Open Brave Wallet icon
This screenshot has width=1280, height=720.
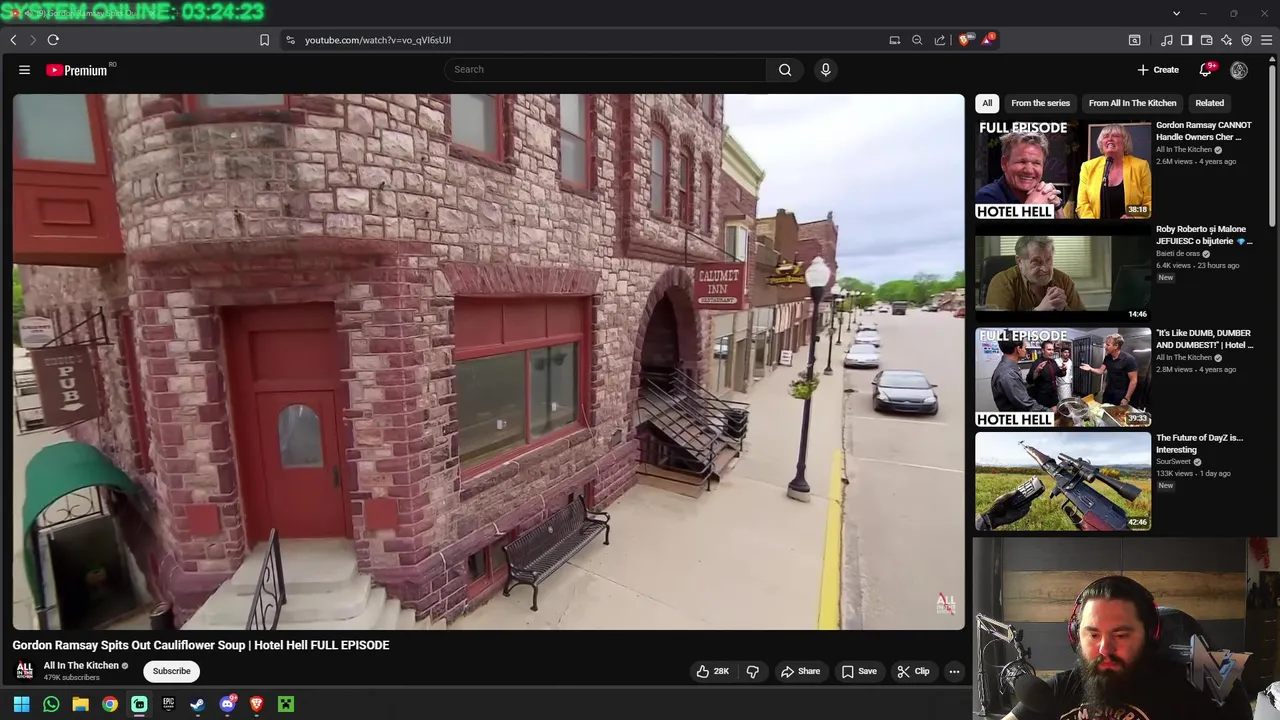(x=1206, y=40)
